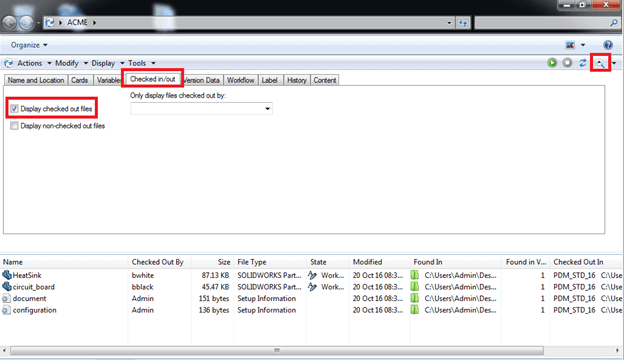Switch to the Content tab
624x360 pixels.
point(325,80)
